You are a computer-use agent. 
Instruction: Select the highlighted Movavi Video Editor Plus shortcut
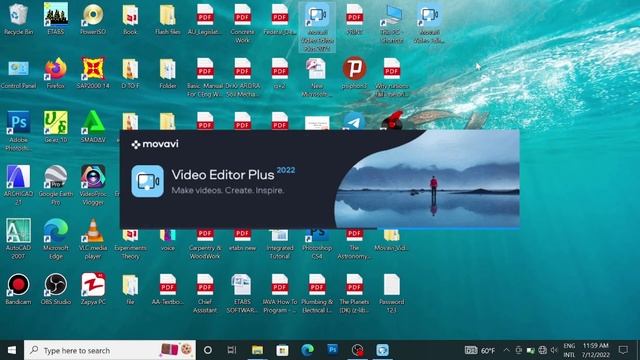(317, 27)
